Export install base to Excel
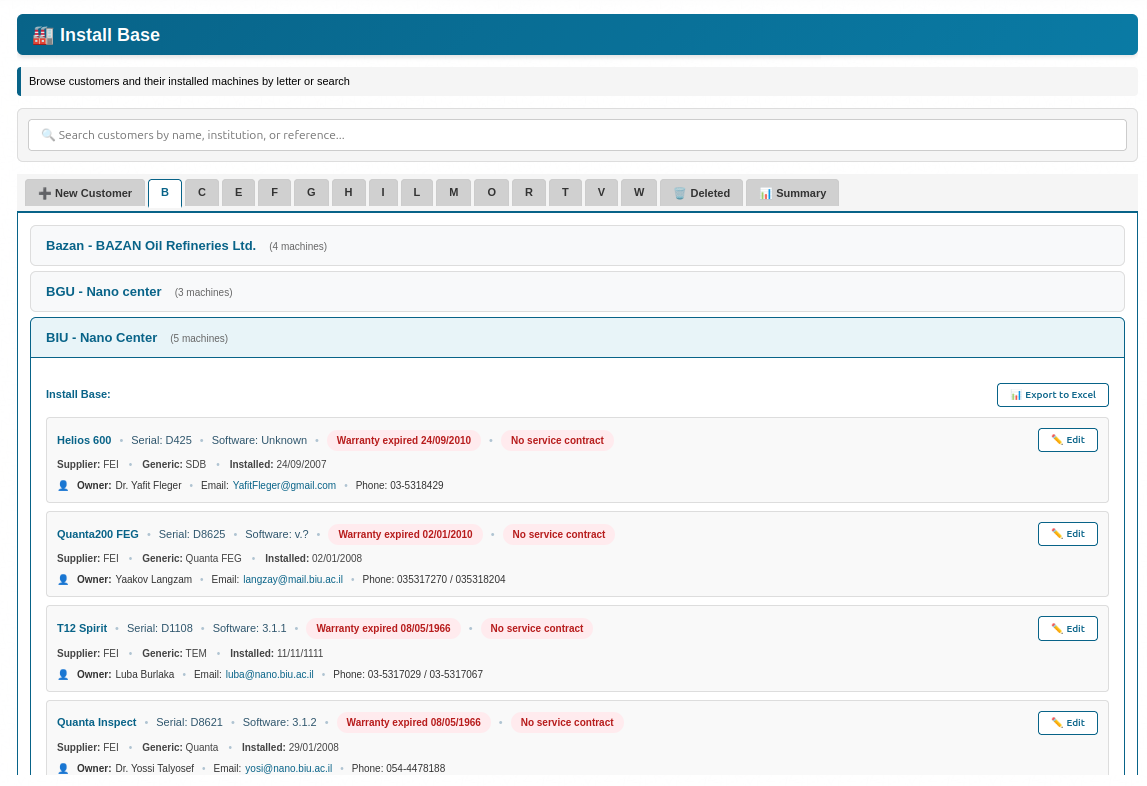 tap(1052, 395)
